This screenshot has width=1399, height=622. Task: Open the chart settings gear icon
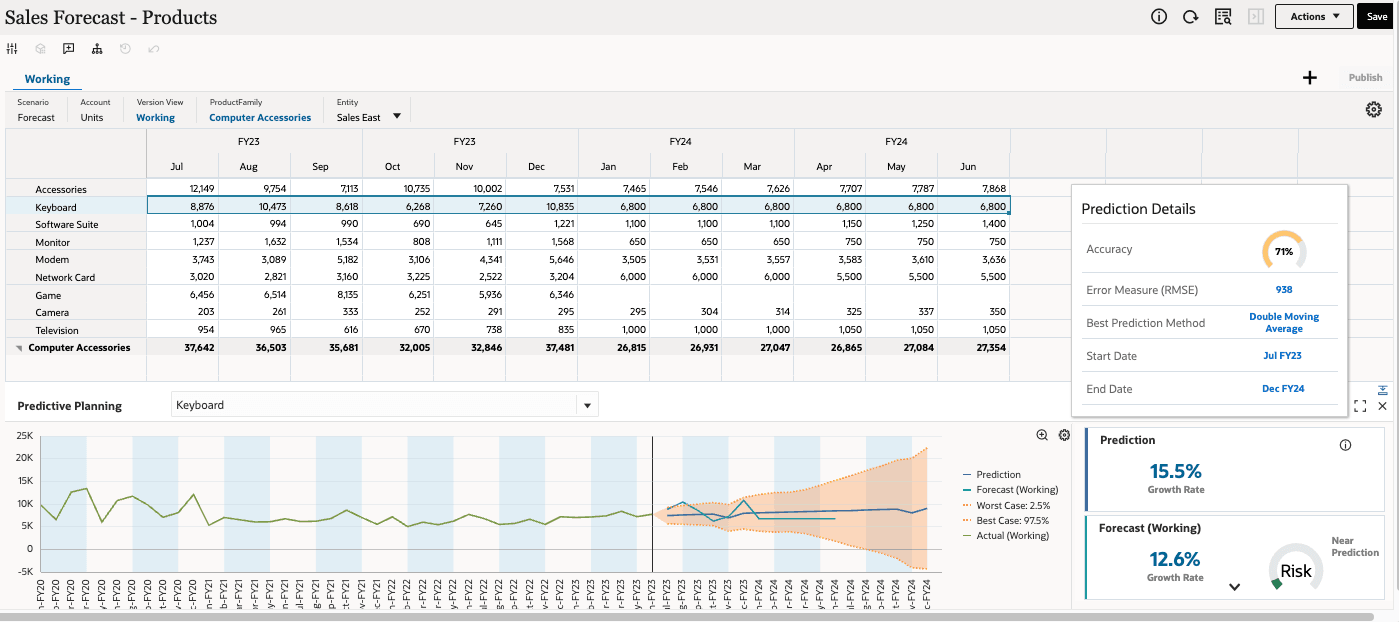click(x=1063, y=435)
